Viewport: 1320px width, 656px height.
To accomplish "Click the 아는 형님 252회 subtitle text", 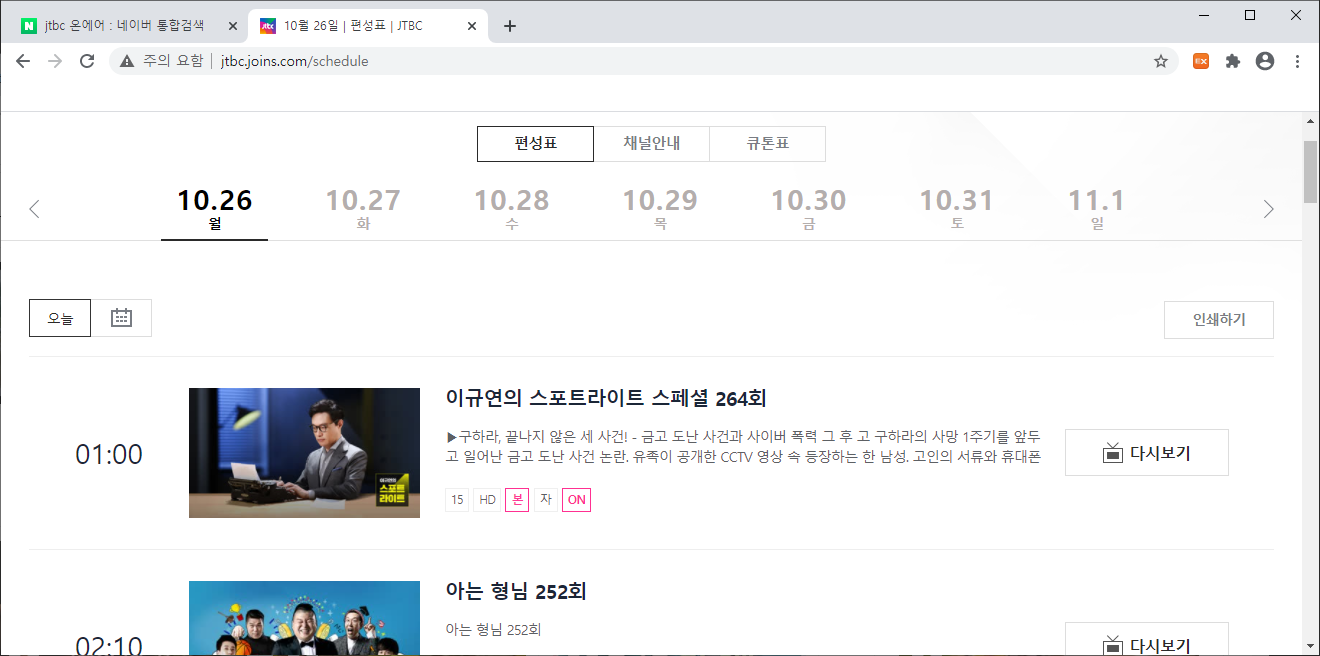I will point(493,630).
